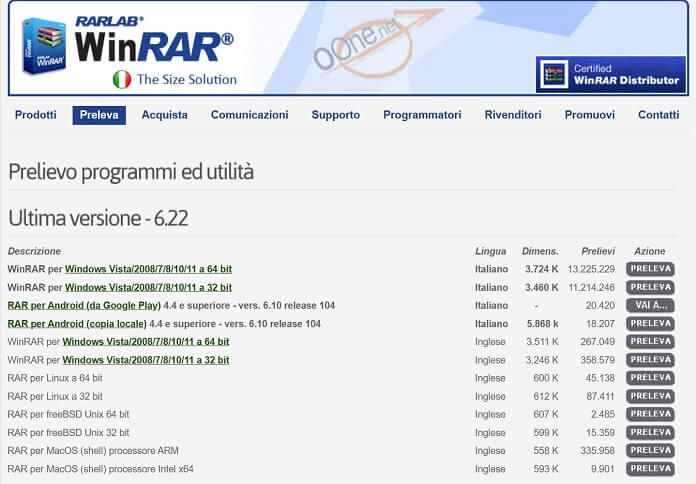Viewport: 696px width, 484px height.
Task: Click 'RAR per Linux a 32 bit' text
Action: (55, 397)
